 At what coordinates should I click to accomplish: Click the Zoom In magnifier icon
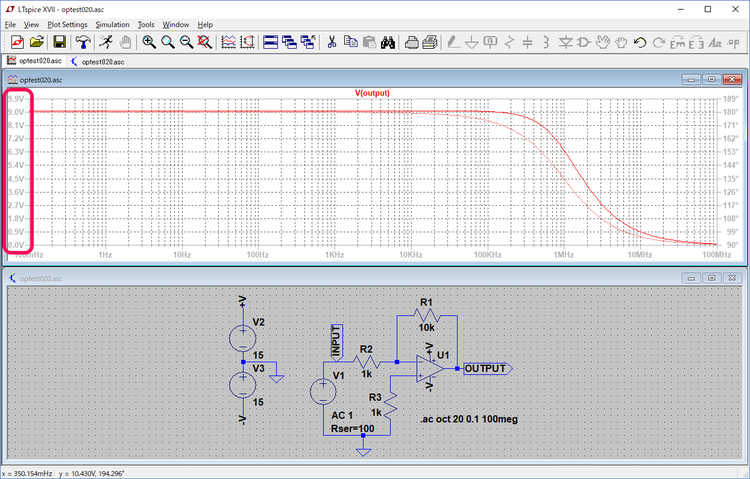(148, 42)
